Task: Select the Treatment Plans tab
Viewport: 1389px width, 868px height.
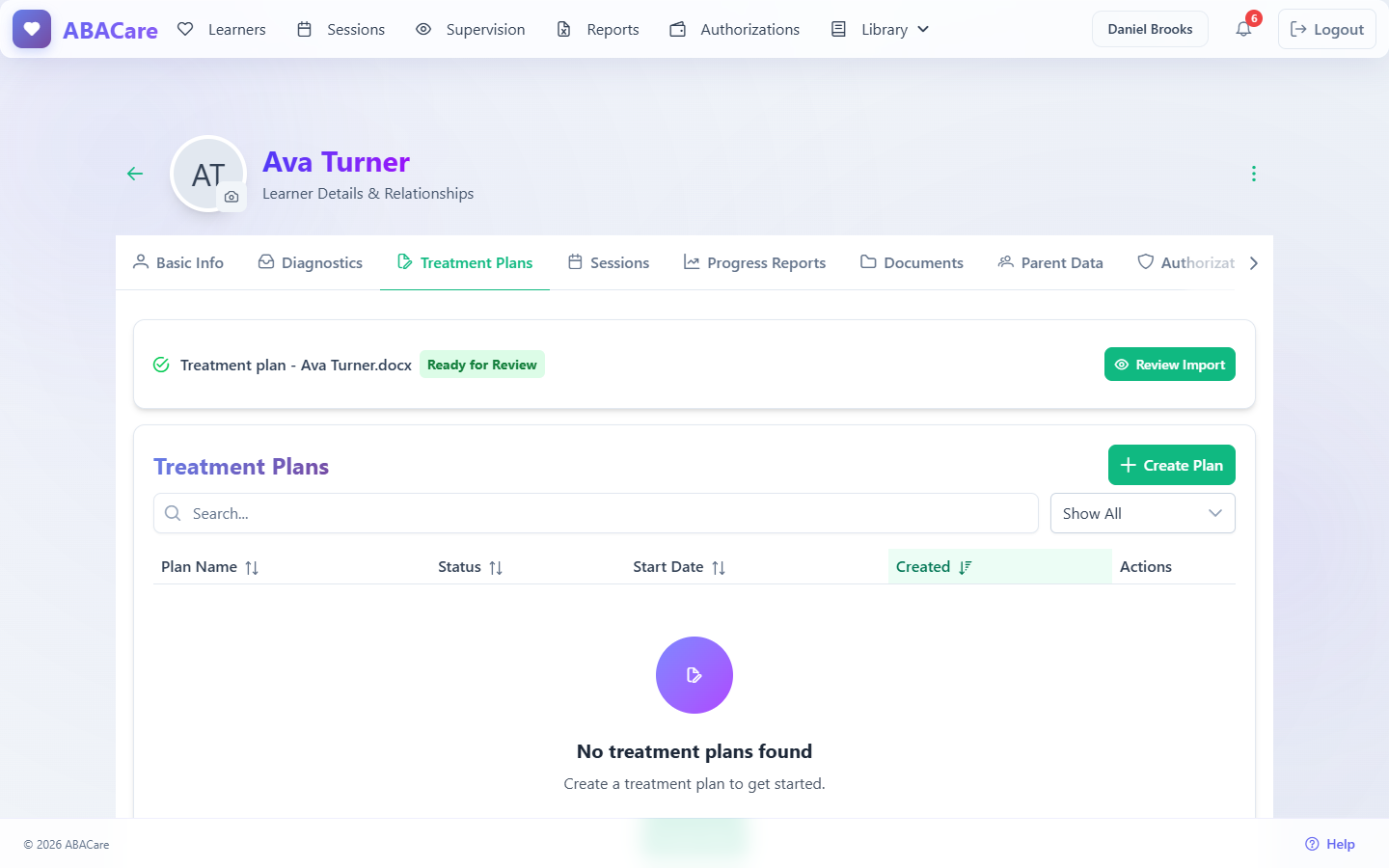Action: 465,262
